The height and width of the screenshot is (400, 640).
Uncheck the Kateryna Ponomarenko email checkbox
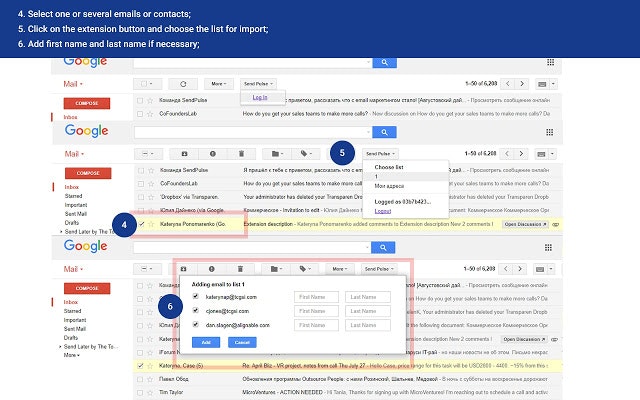pos(141,224)
